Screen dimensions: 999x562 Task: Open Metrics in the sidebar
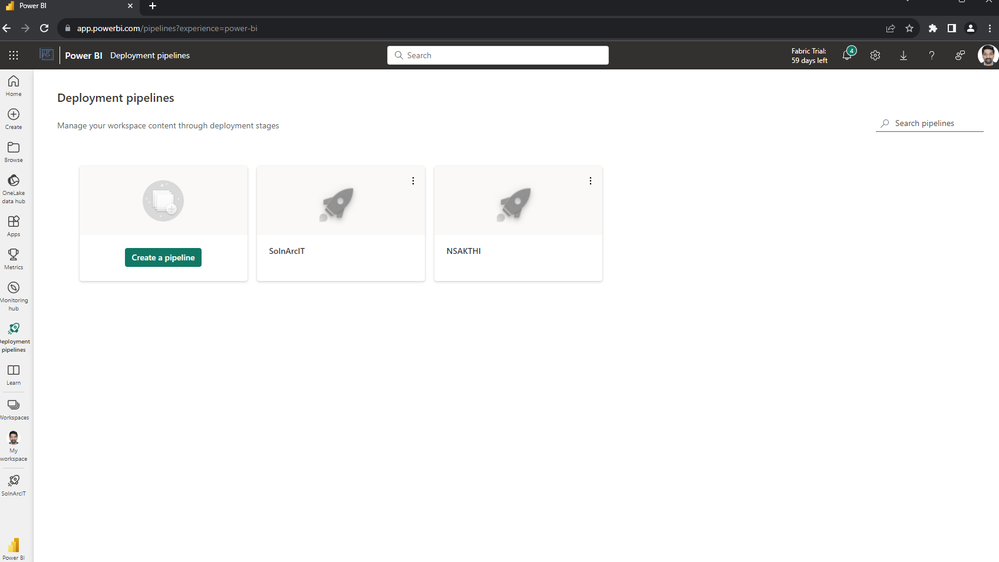(13, 259)
